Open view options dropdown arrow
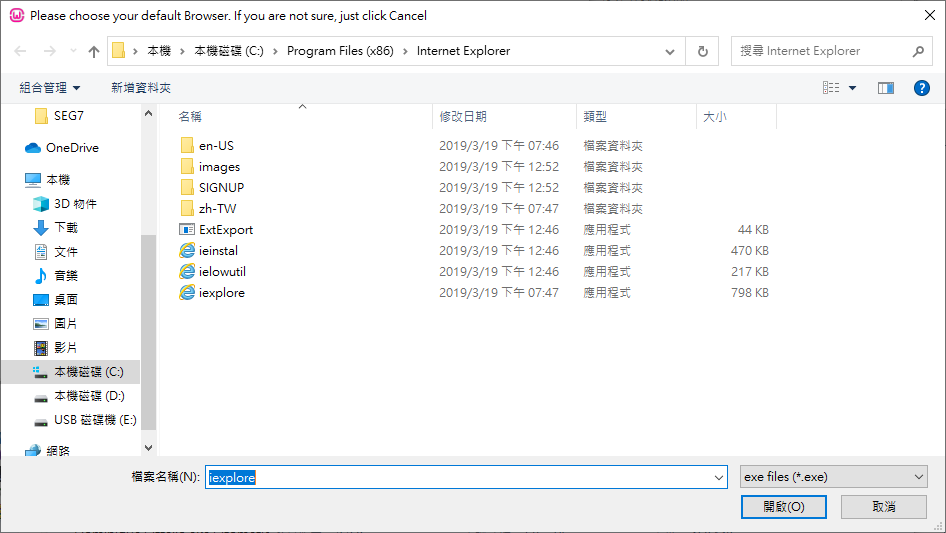Screen dimensions: 946x533 tap(852, 88)
